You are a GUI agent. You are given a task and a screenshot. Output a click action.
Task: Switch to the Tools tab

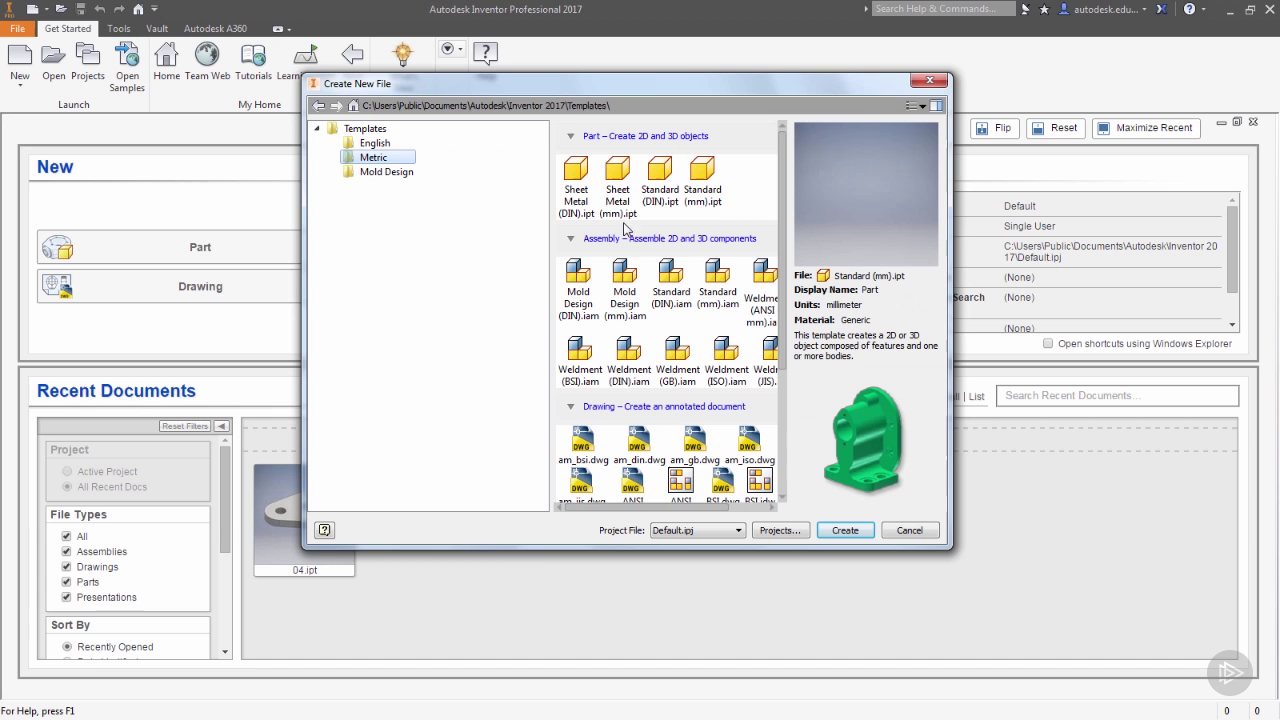click(x=119, y=28)
